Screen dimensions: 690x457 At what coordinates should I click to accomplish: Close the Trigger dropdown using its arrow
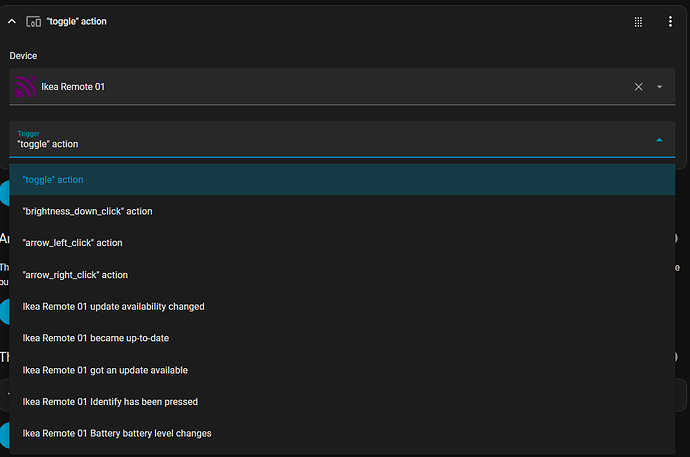tap(659, 140)
